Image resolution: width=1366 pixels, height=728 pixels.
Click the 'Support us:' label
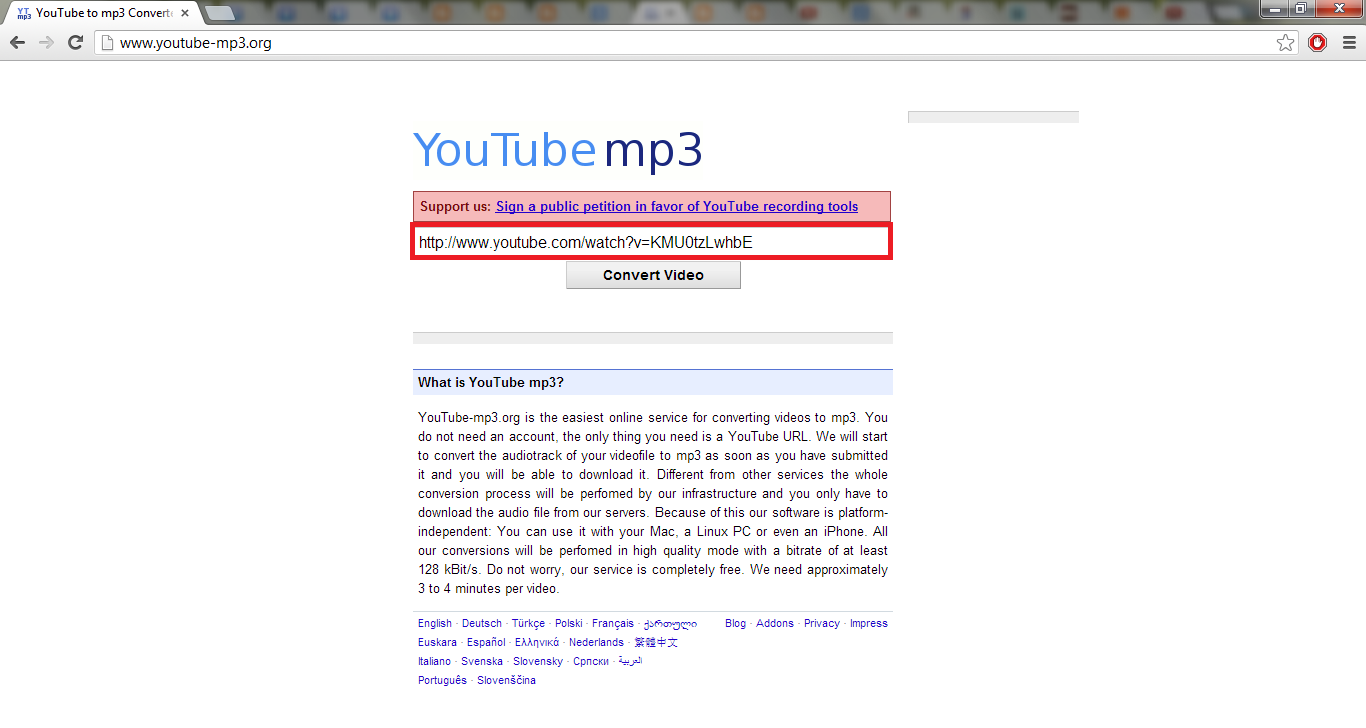pos(455,207)
